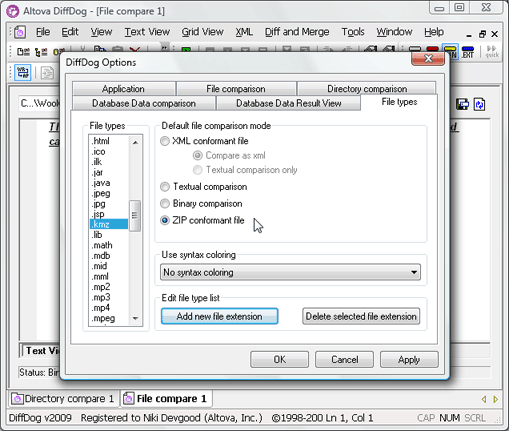Switch to Database Data comparison tab
Viewport: 509px width, 431px height.
point(144,103)
